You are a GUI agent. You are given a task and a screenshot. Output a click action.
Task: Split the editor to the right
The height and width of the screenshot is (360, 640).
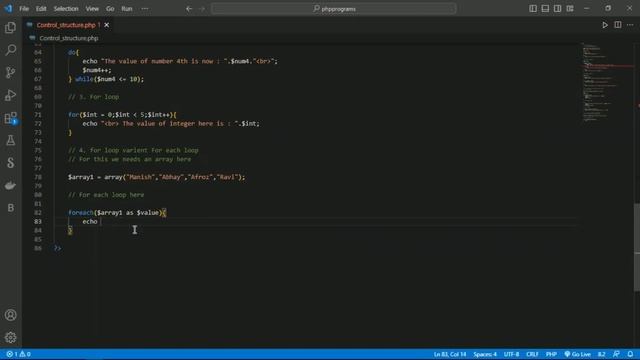pyautogui.click(x=618, y=25)
